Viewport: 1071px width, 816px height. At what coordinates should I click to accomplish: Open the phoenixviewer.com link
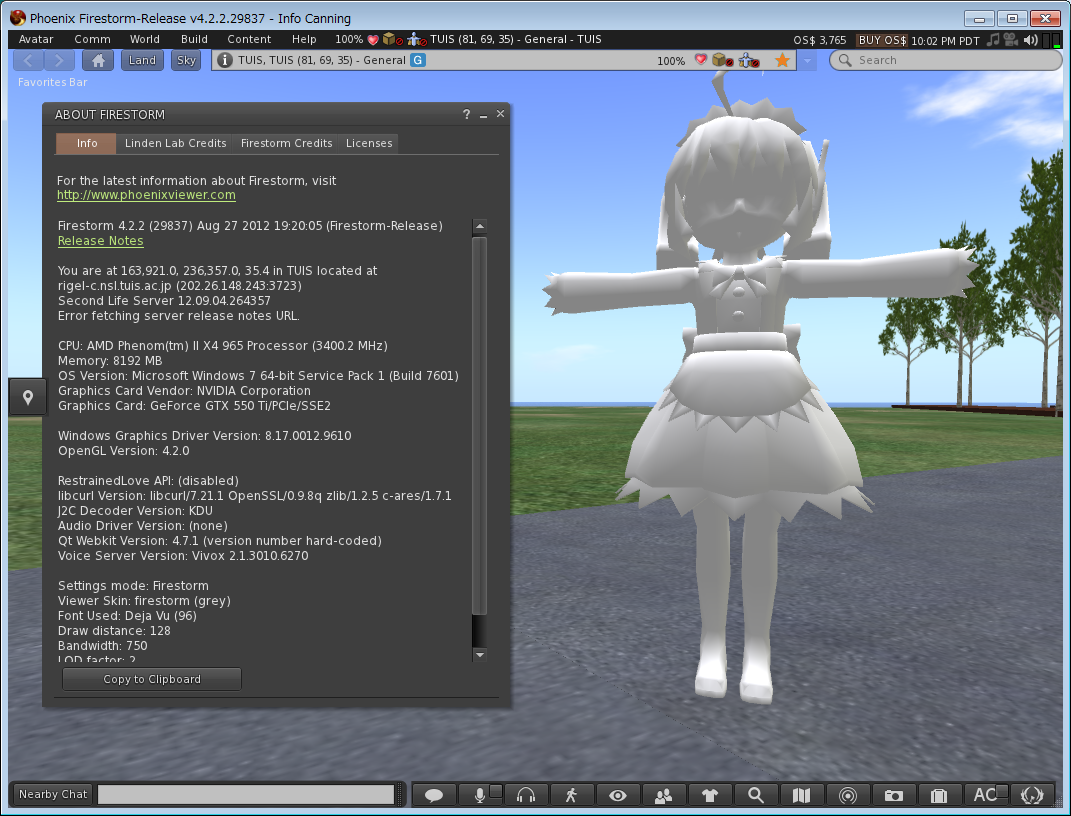(x=146, y=195)
